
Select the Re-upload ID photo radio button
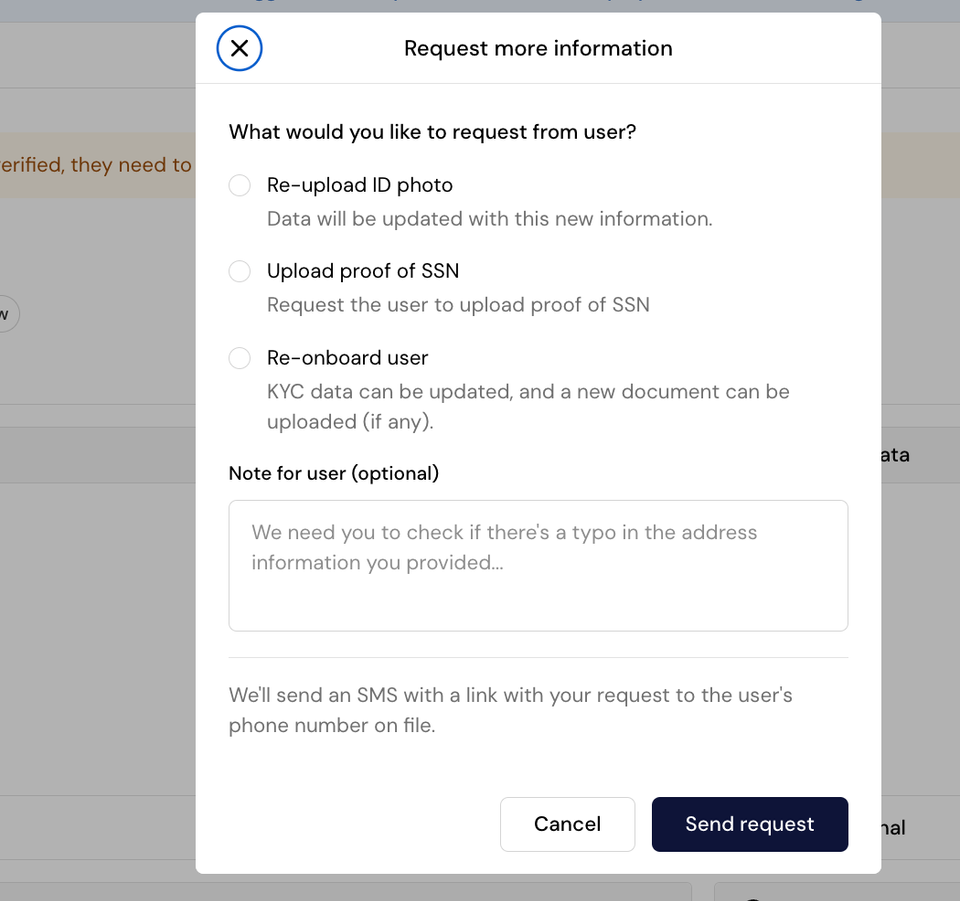pos(240,185)
